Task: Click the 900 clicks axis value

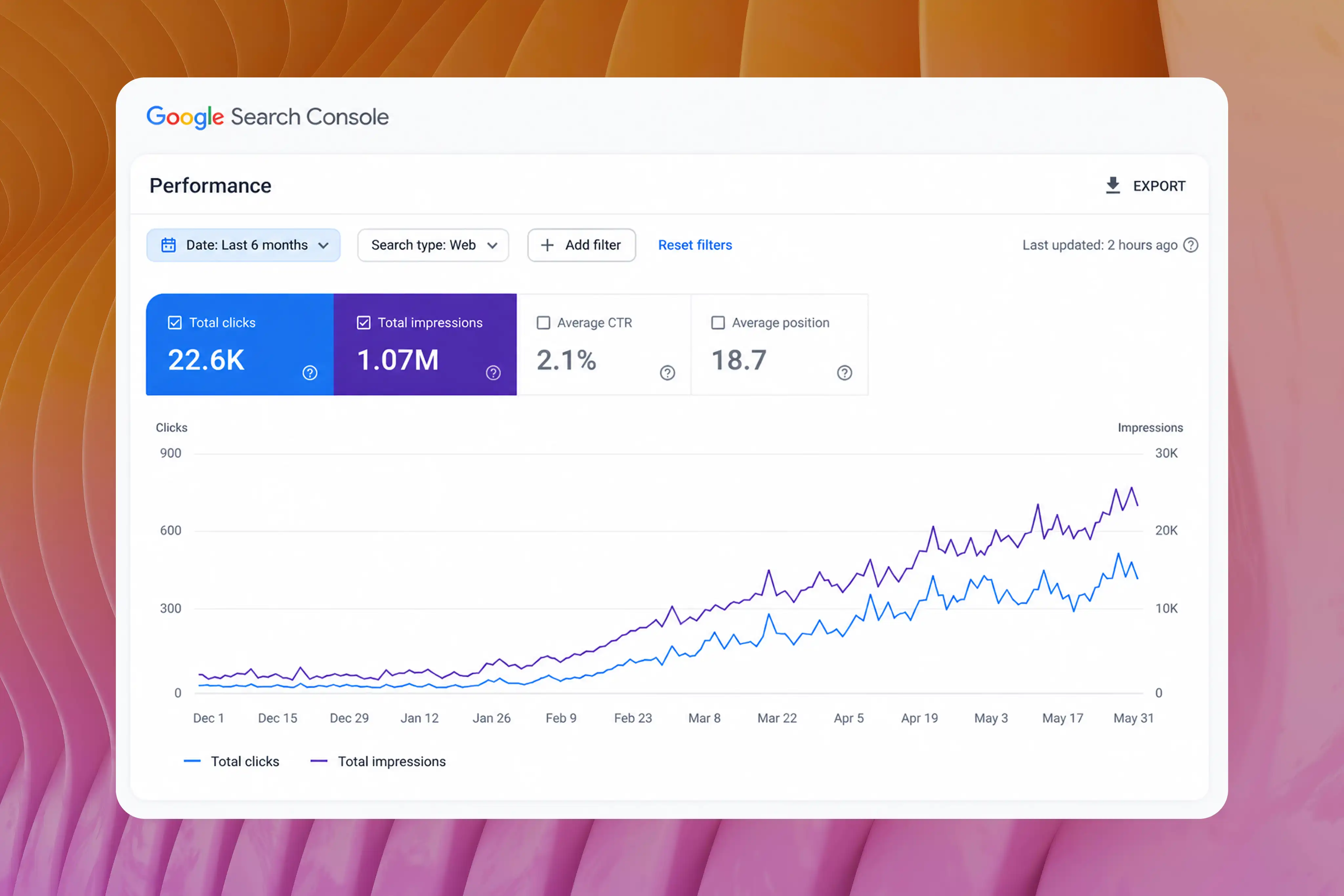Action: [x=171, y=453]
